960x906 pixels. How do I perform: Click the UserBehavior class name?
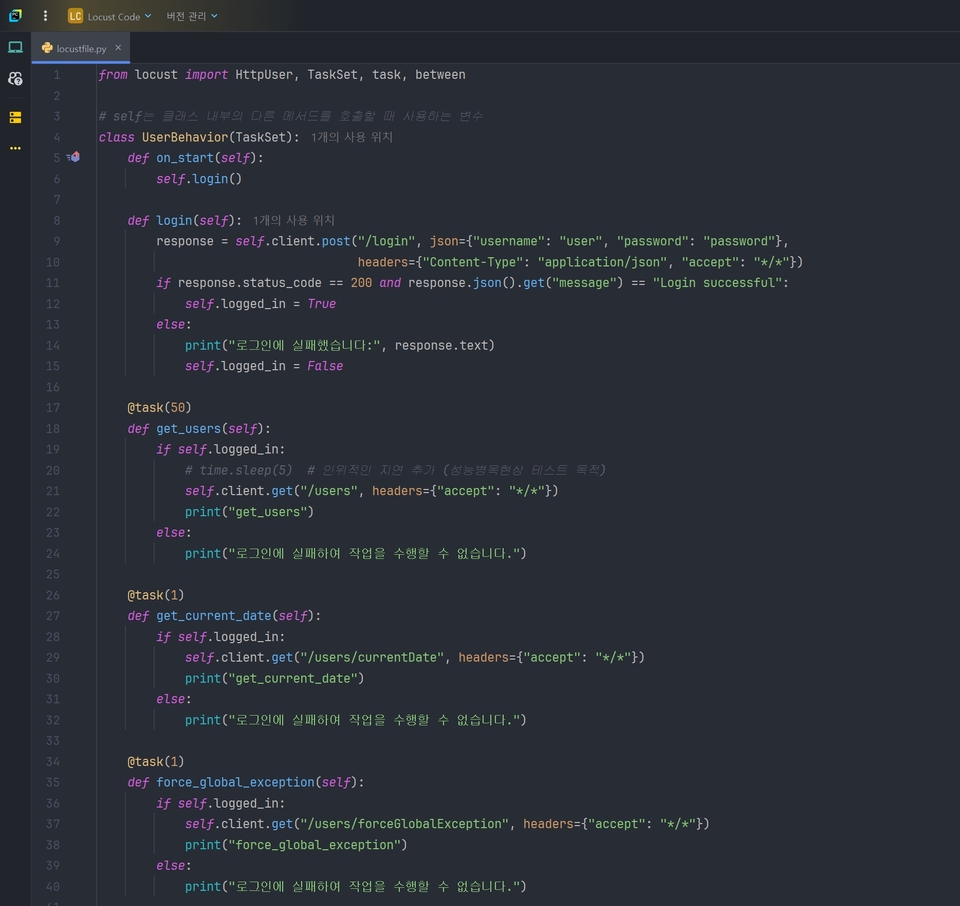click(x=185, y=137)
